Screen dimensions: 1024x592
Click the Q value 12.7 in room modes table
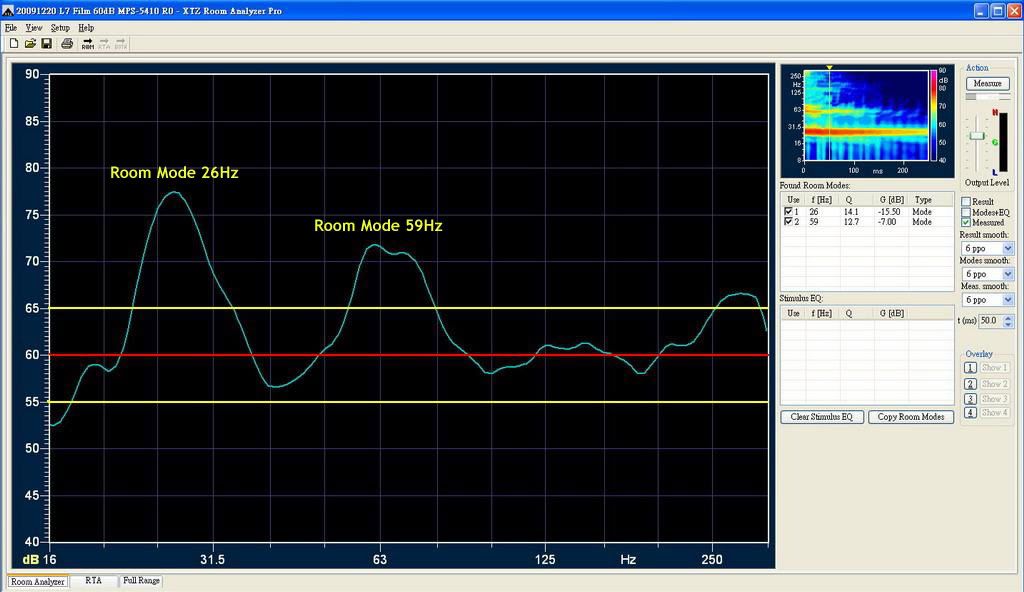pyautogui.click(x=851, y=222)
